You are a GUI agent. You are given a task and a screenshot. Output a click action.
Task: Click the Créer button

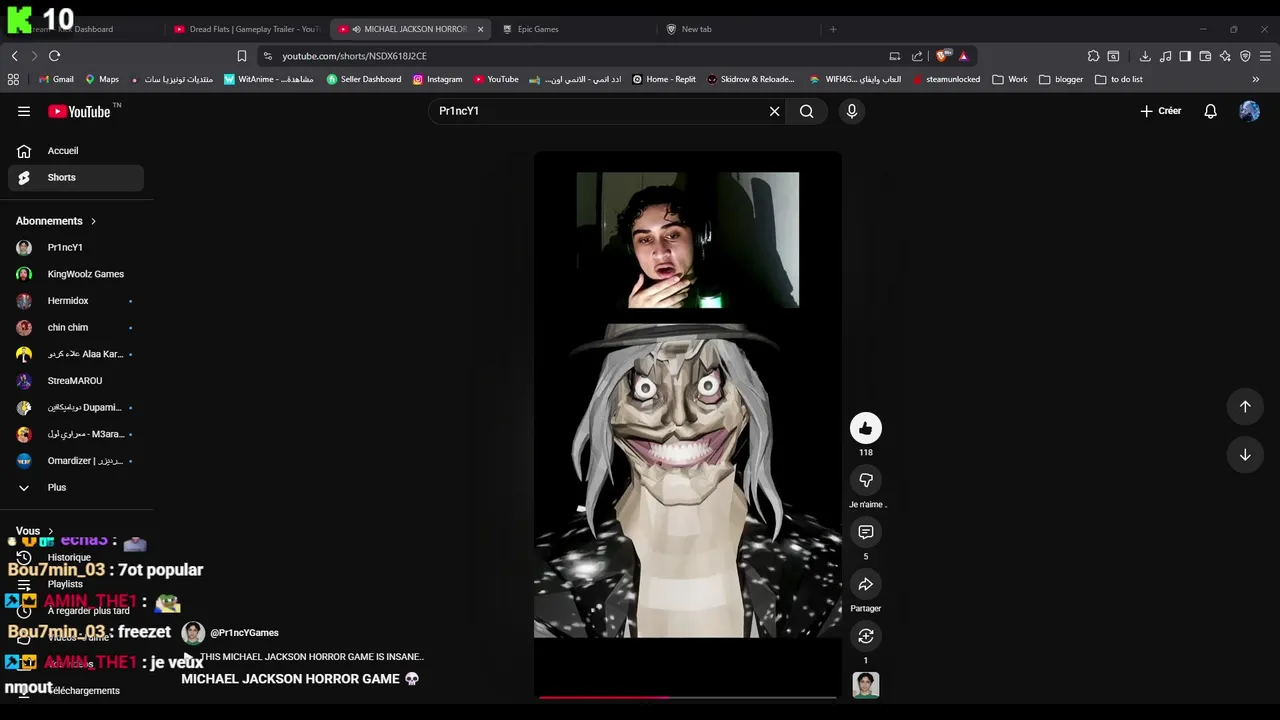click(1161, 111)
